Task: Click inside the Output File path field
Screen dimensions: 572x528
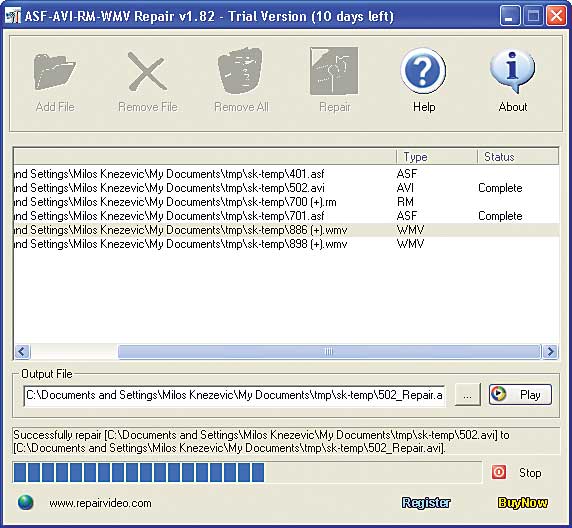Action: (234, 396)
